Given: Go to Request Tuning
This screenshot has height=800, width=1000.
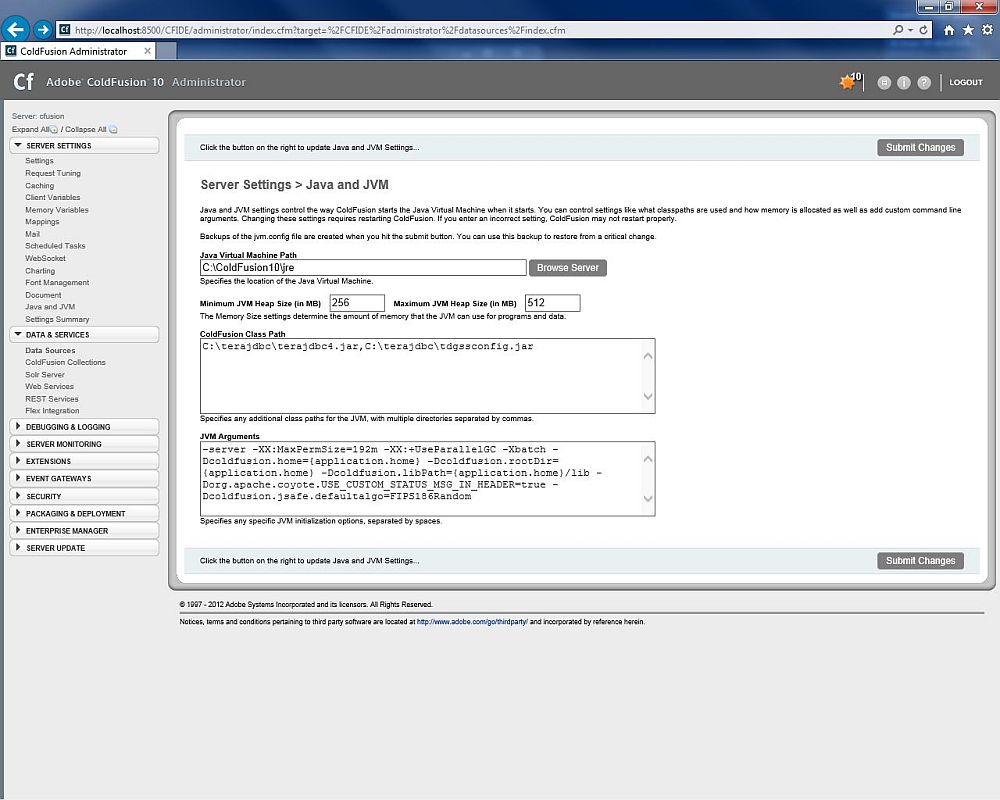Looking at the screenshot, I should coord(53,173).
